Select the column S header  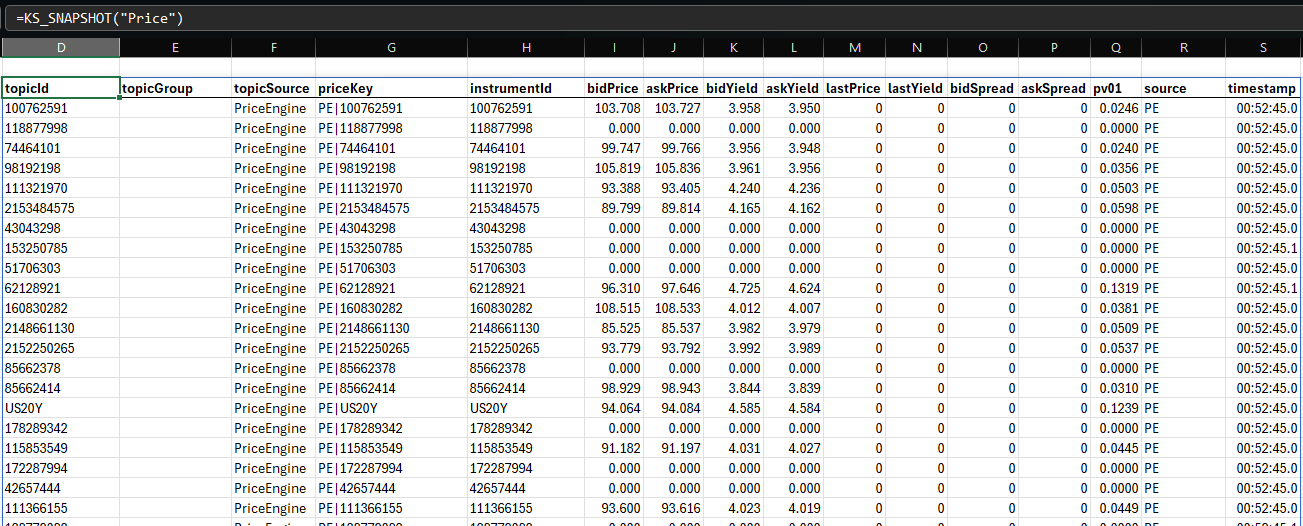pyautogui.click(x=1263, y=48)
